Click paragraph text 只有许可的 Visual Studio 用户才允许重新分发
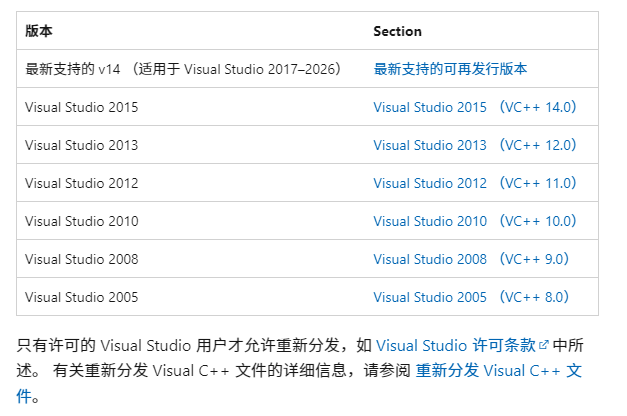This screenshot has height=416, width=627. 178,346
